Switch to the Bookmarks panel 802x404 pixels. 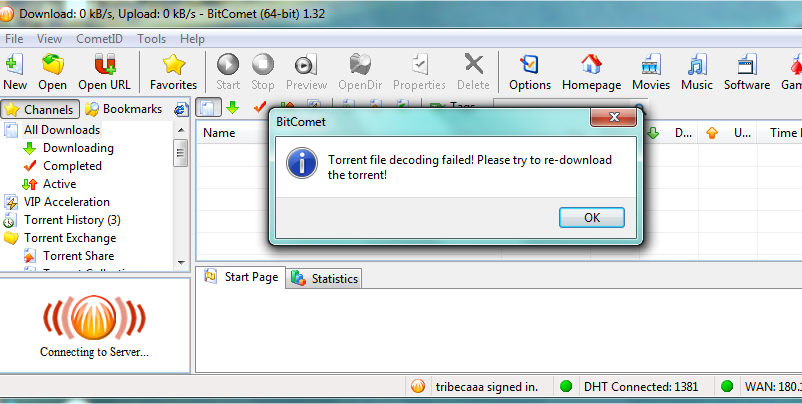point(123,109)
